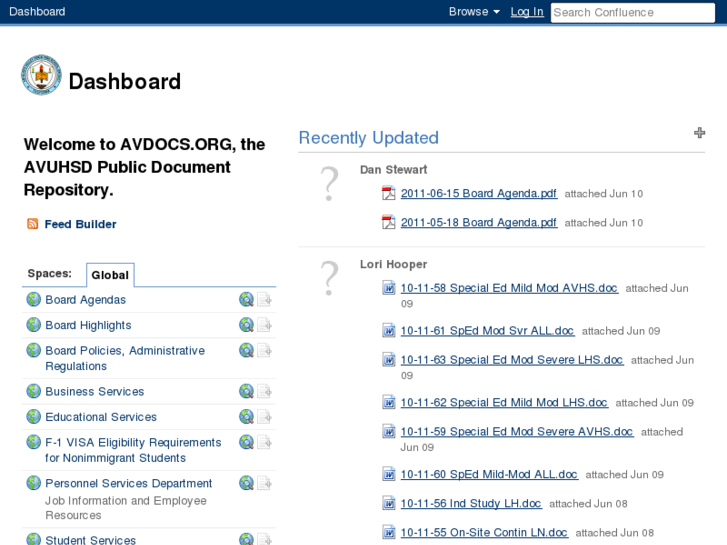This screenshot has height=545, width=727.
Task: Click add page icon for F-1 VISA space
Action: 264,442
